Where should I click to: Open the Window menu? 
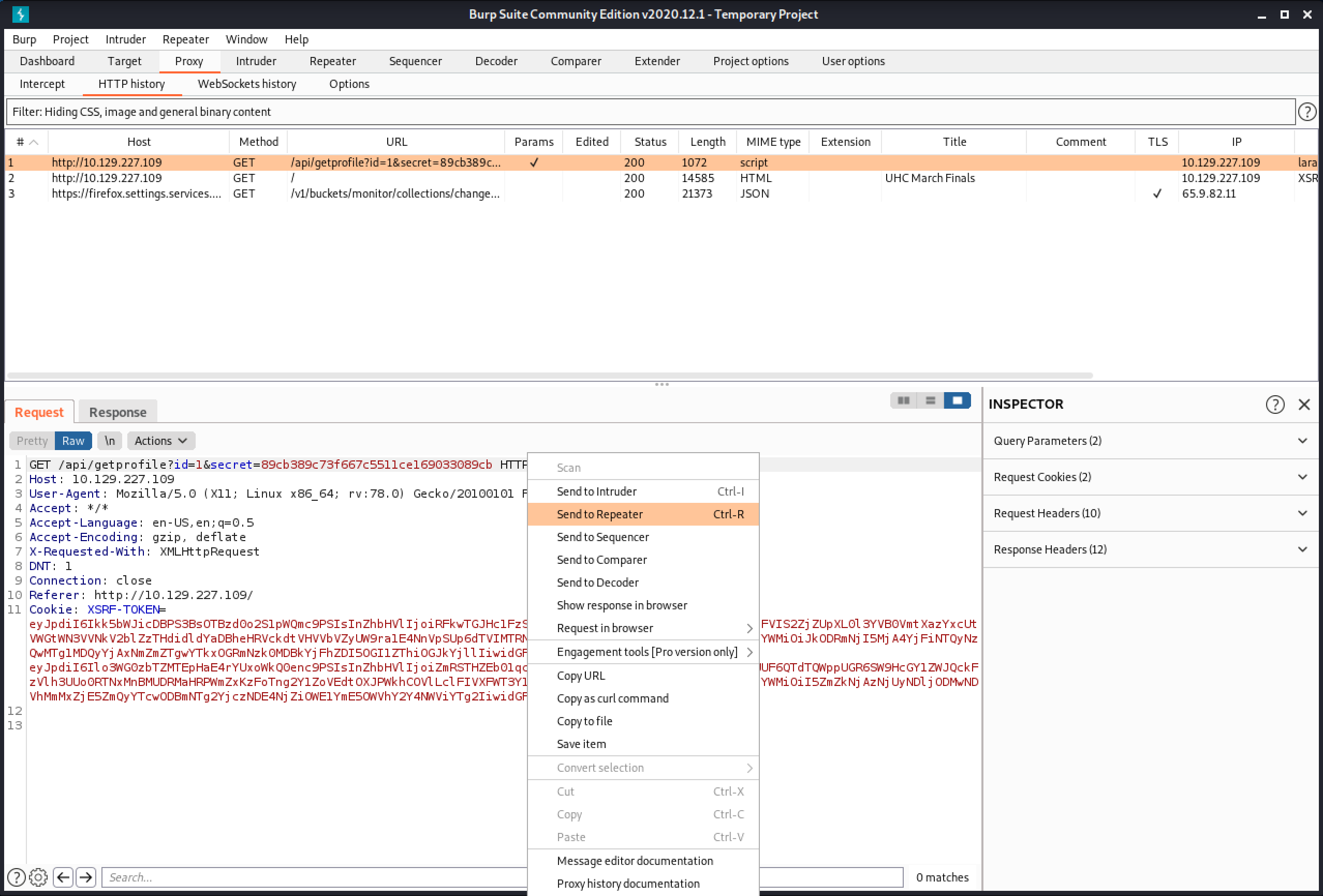pos(246,39)
